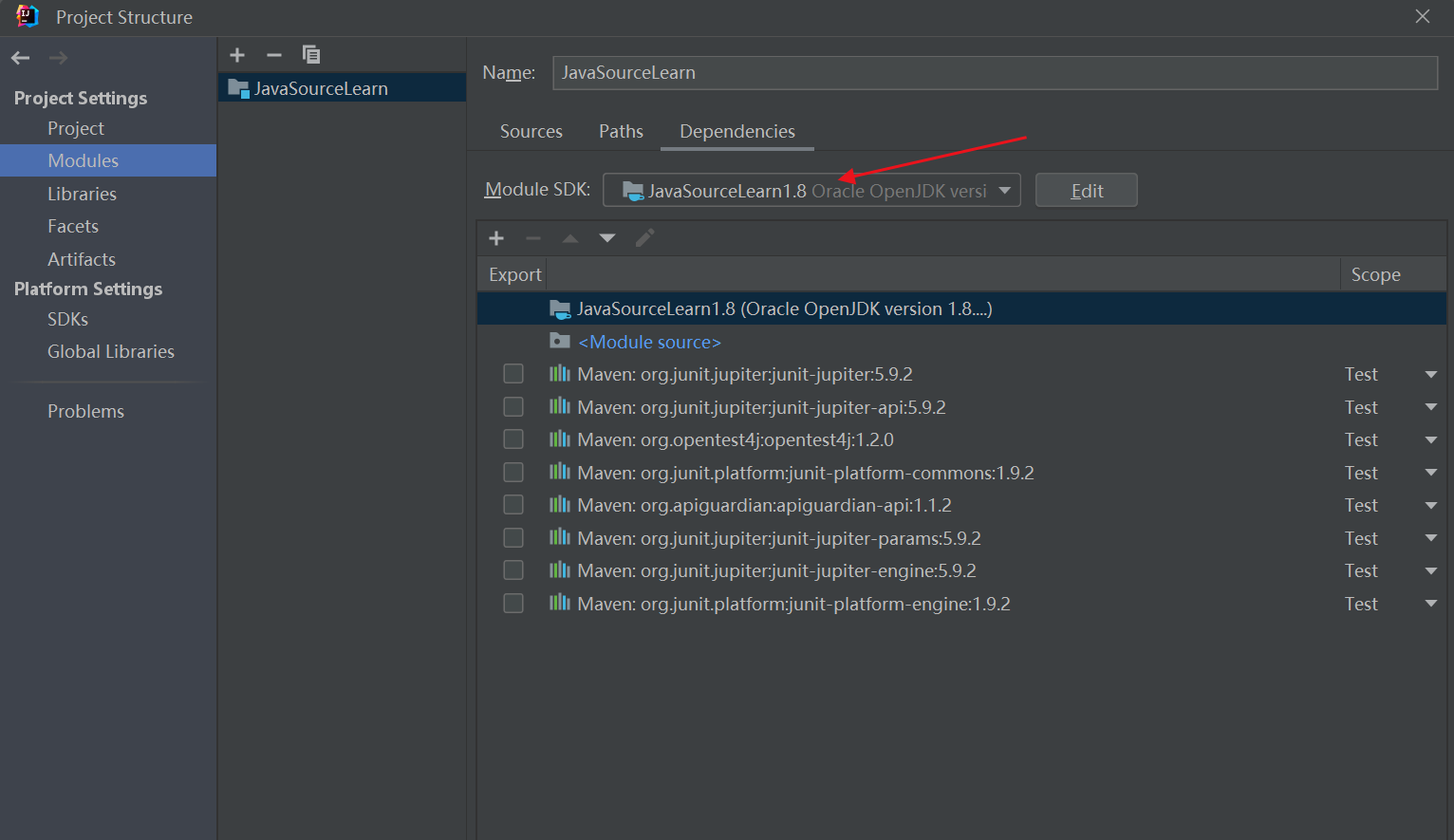Copy the selected module icon
Image resolution: width=1454 pixels, height=840 pixels.
pyautogui.click(x=311, y=55)
